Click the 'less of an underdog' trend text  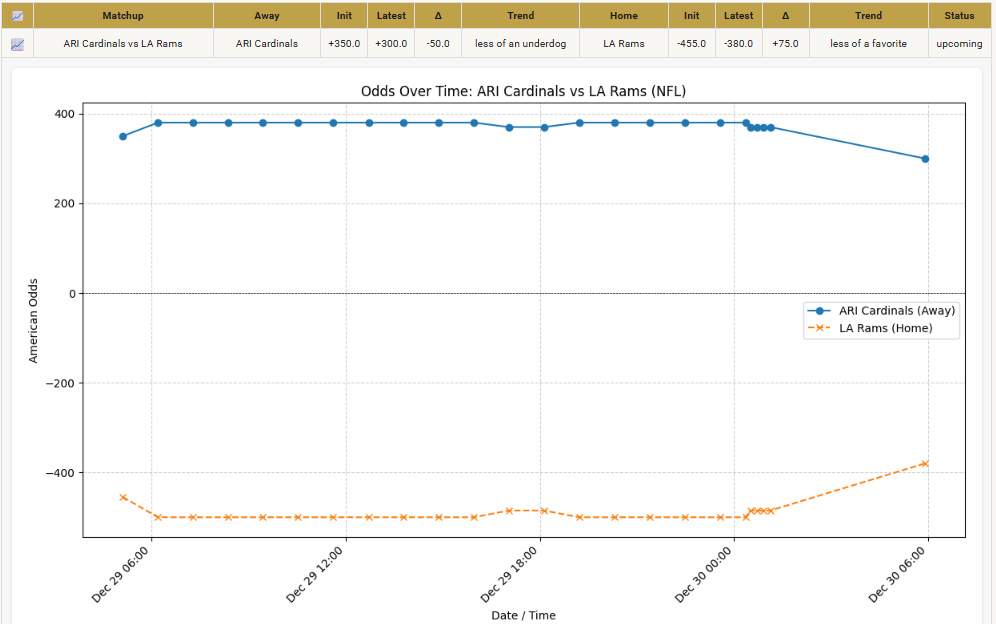click(520, 43)
